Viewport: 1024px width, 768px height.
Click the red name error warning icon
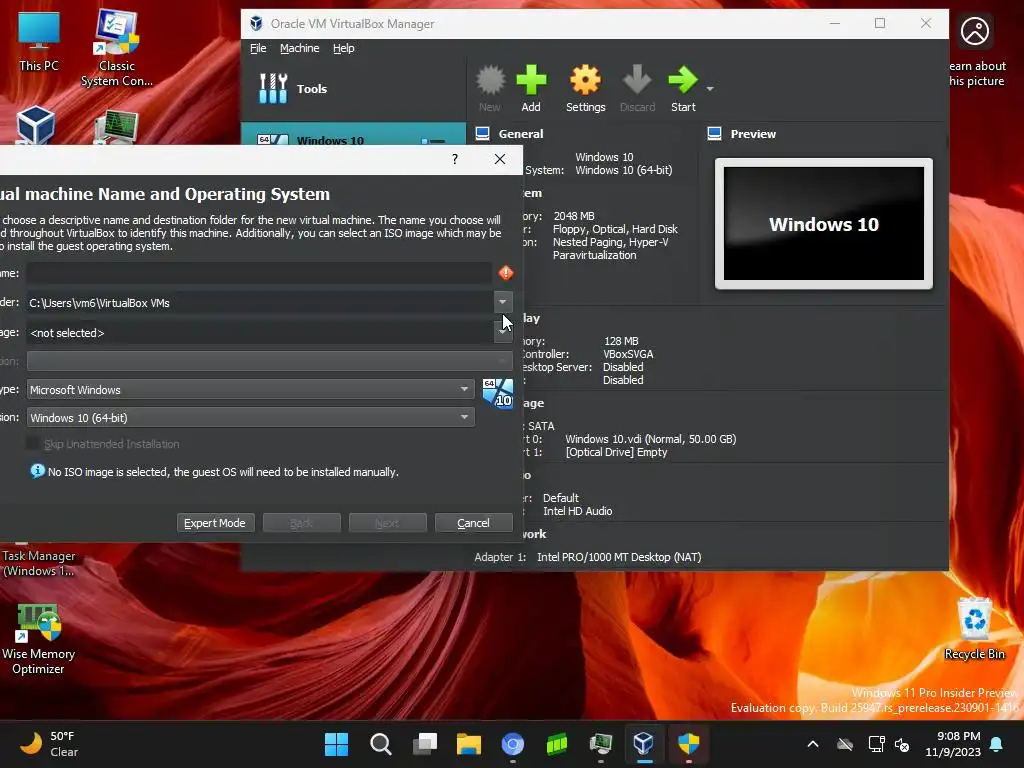[x=506, y=273]
